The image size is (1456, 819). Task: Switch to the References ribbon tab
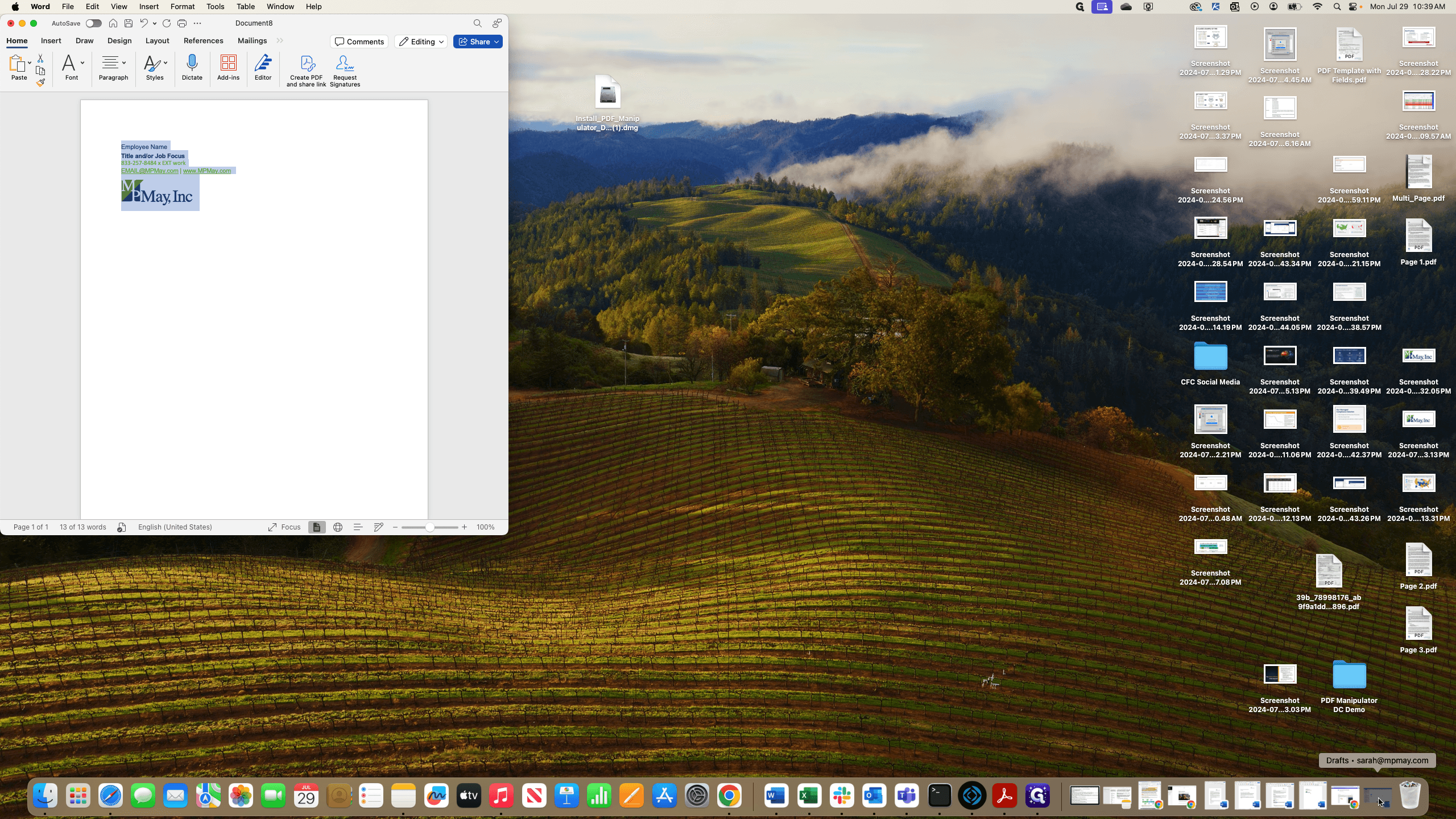tap(204, 41)
